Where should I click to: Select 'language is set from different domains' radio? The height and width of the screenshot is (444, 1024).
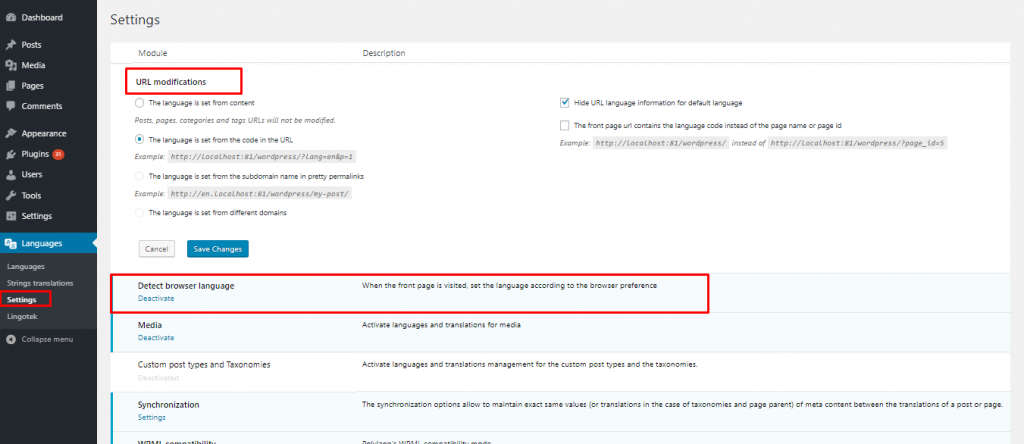click(x=139, y=212)
